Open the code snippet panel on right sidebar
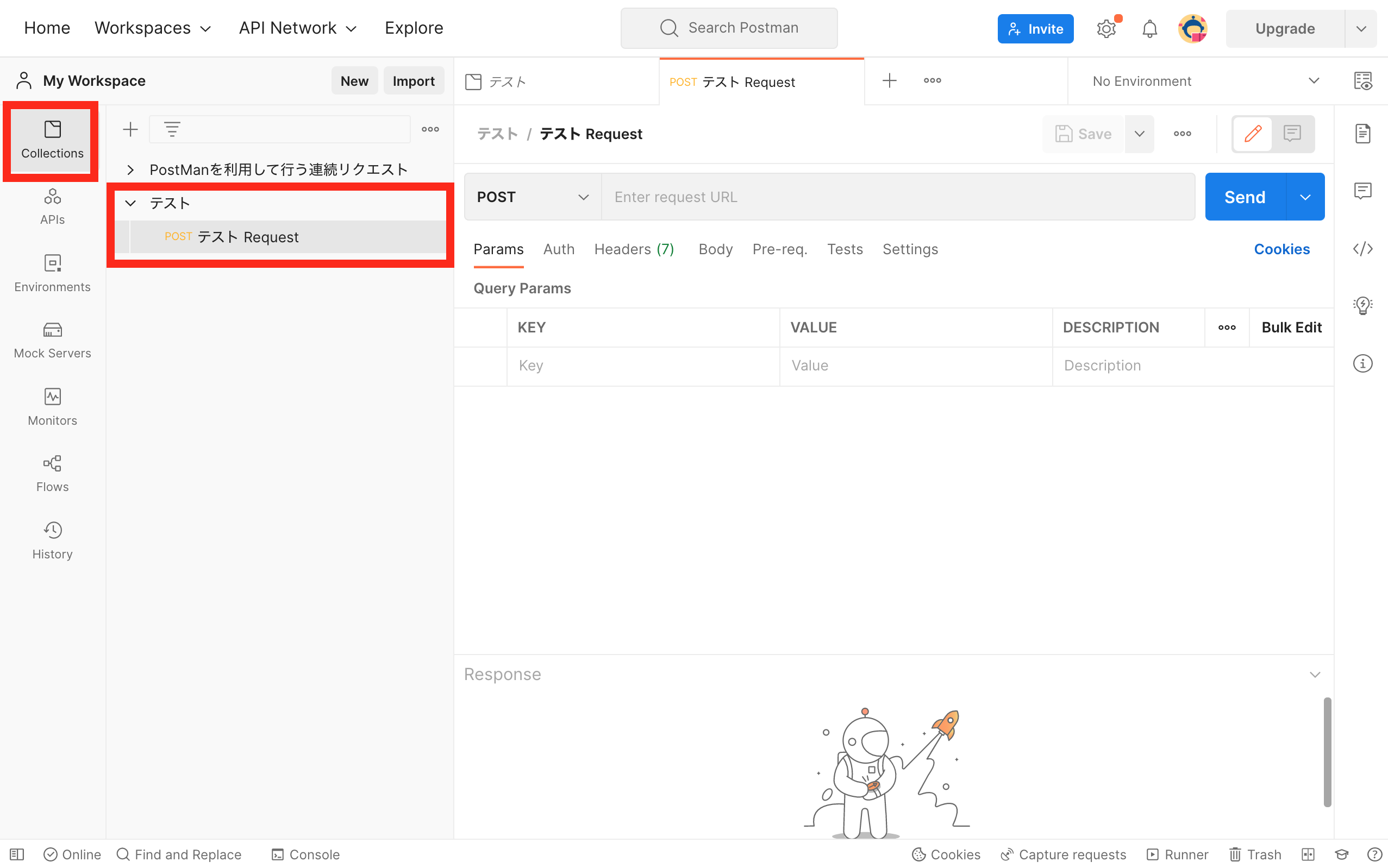 [x=1363, y=249]
